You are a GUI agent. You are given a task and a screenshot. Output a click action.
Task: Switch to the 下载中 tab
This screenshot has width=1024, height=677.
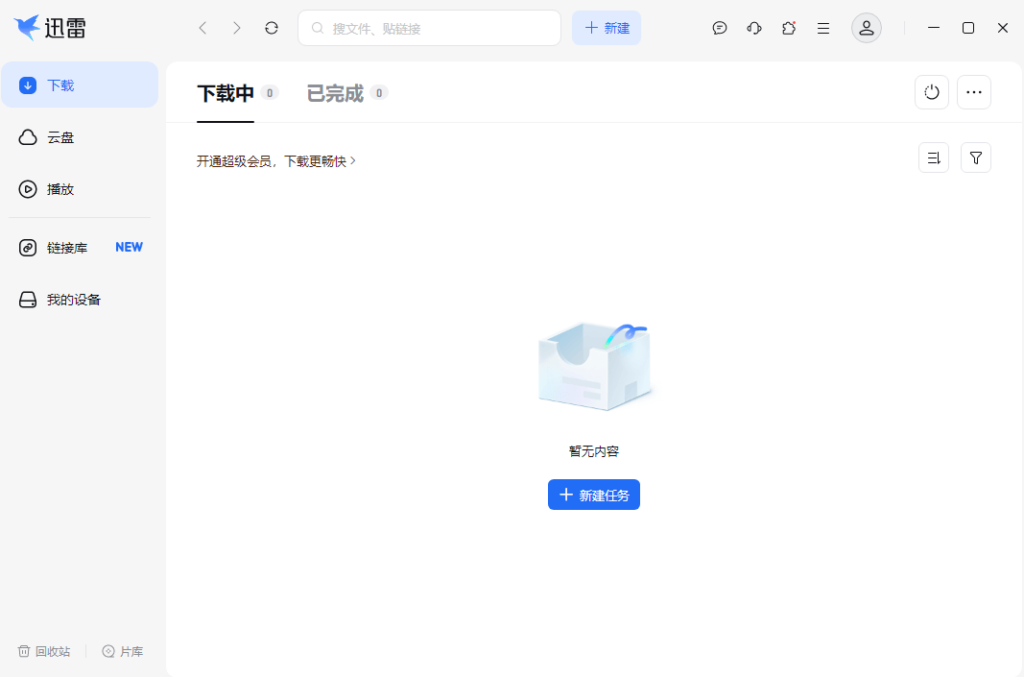(225, 93)
